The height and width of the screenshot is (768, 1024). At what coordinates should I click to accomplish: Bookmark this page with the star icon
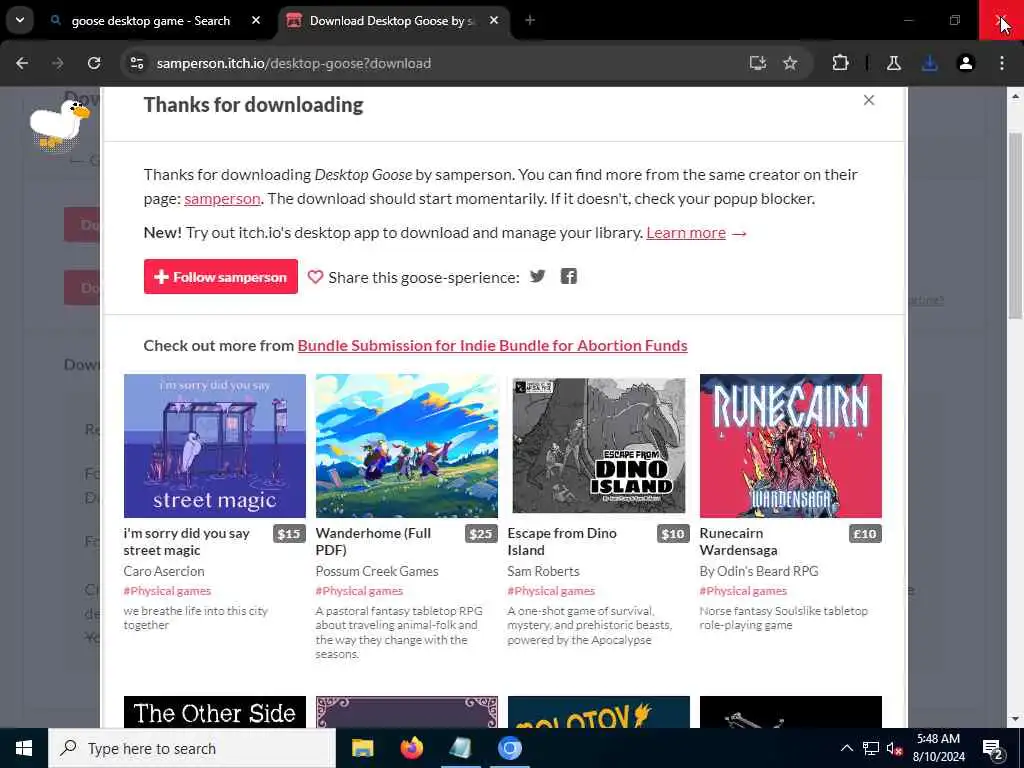coord(790,63)
